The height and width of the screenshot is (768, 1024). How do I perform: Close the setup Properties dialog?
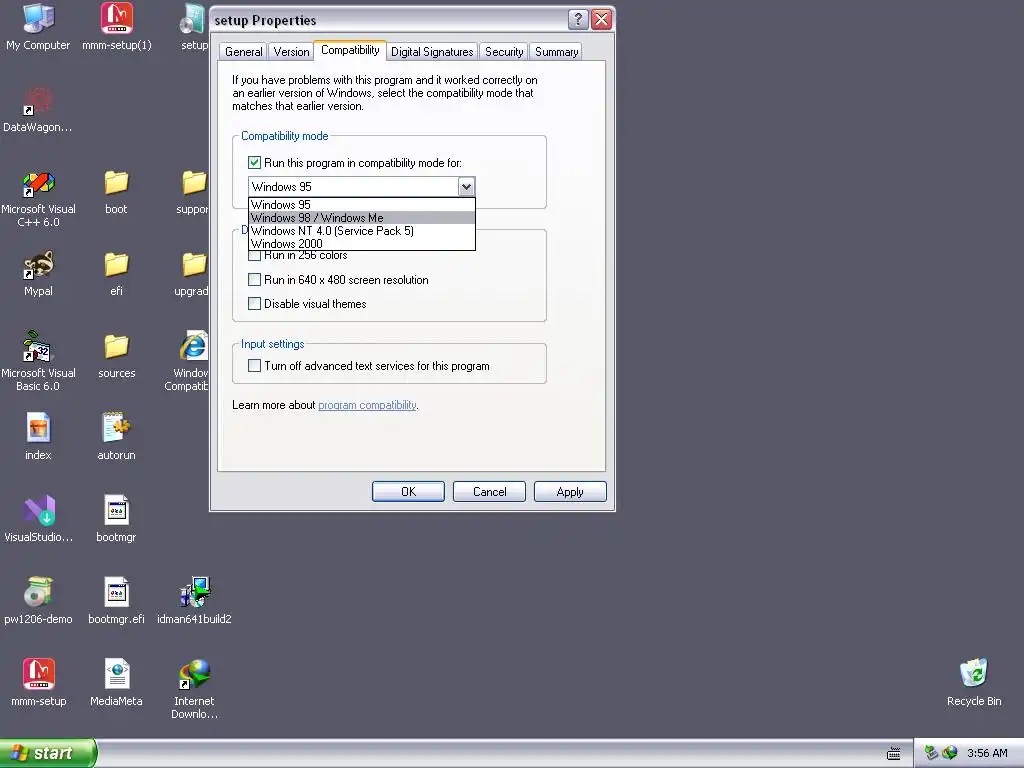coord(601,20)
